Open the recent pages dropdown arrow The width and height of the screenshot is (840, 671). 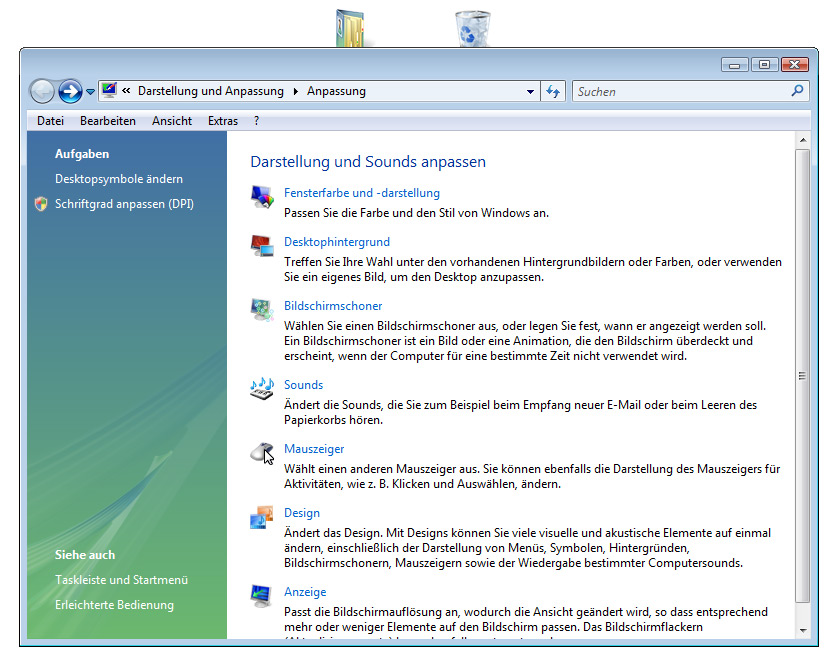point(90,92)
